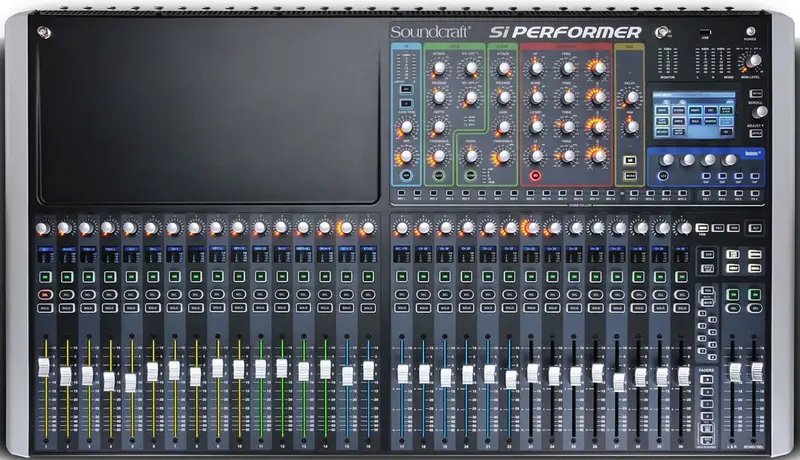Click the SCROLL knob beside the touchscreen
Screen dimensions: 800x460
click(x=759, y=112)
